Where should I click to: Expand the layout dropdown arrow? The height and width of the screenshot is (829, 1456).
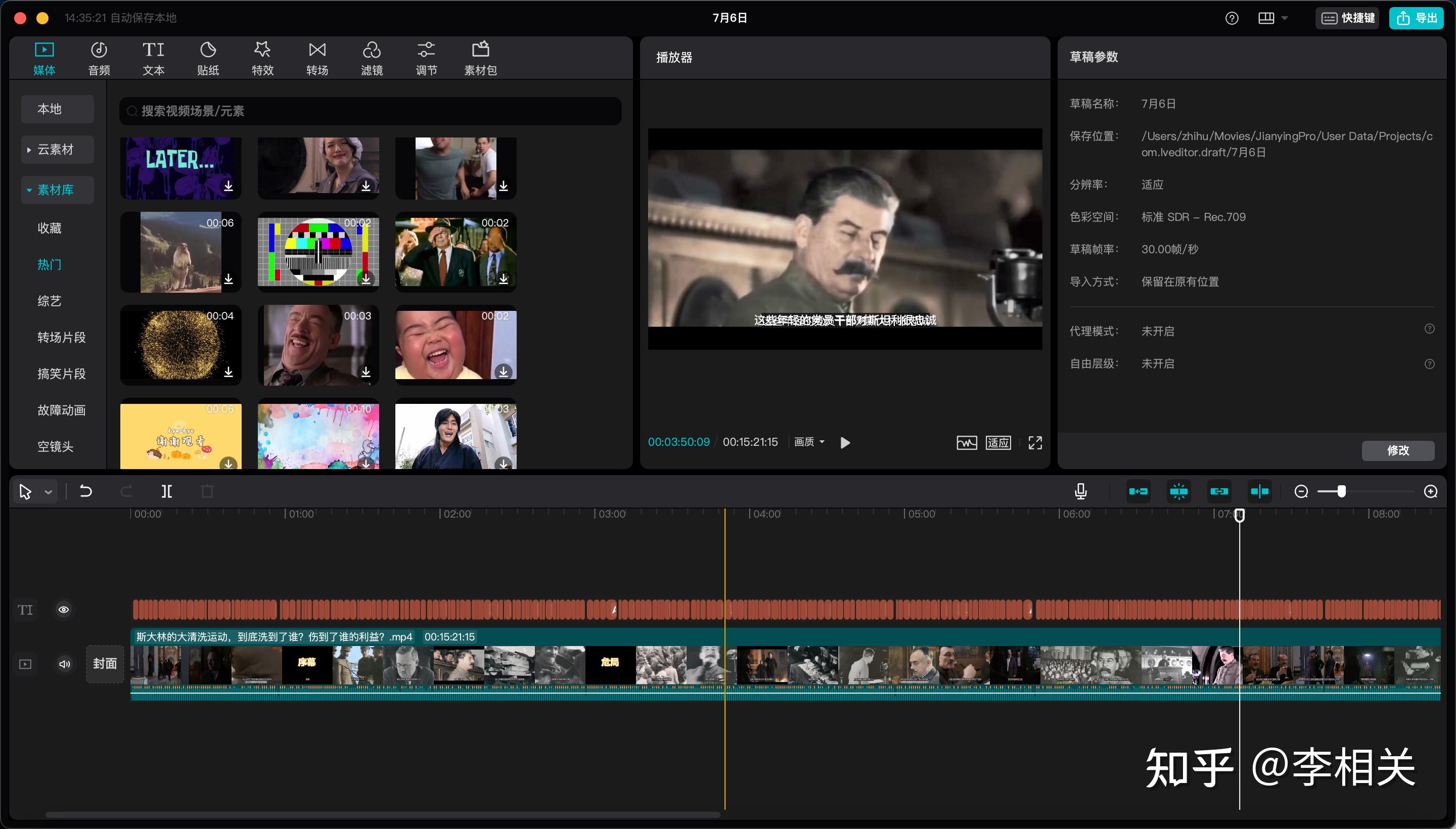[x=1285, y=18]
